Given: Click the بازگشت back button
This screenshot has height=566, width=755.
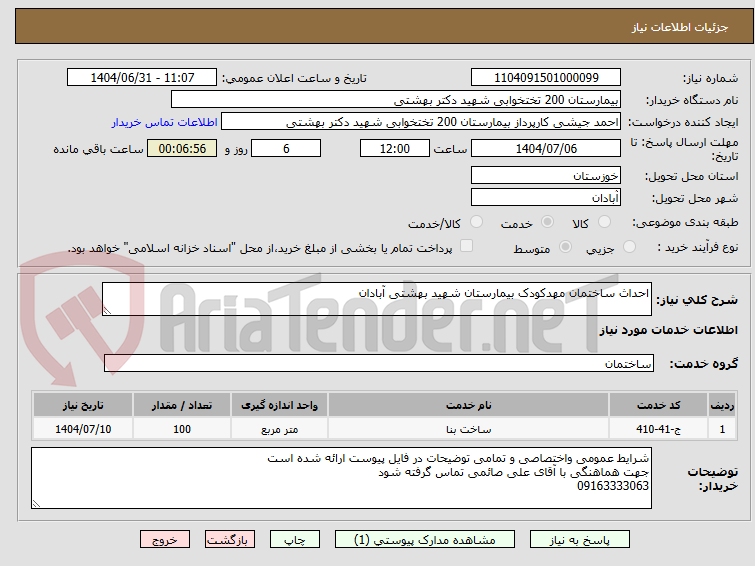Looking at the screenshot, I should [x=230, y=540].
